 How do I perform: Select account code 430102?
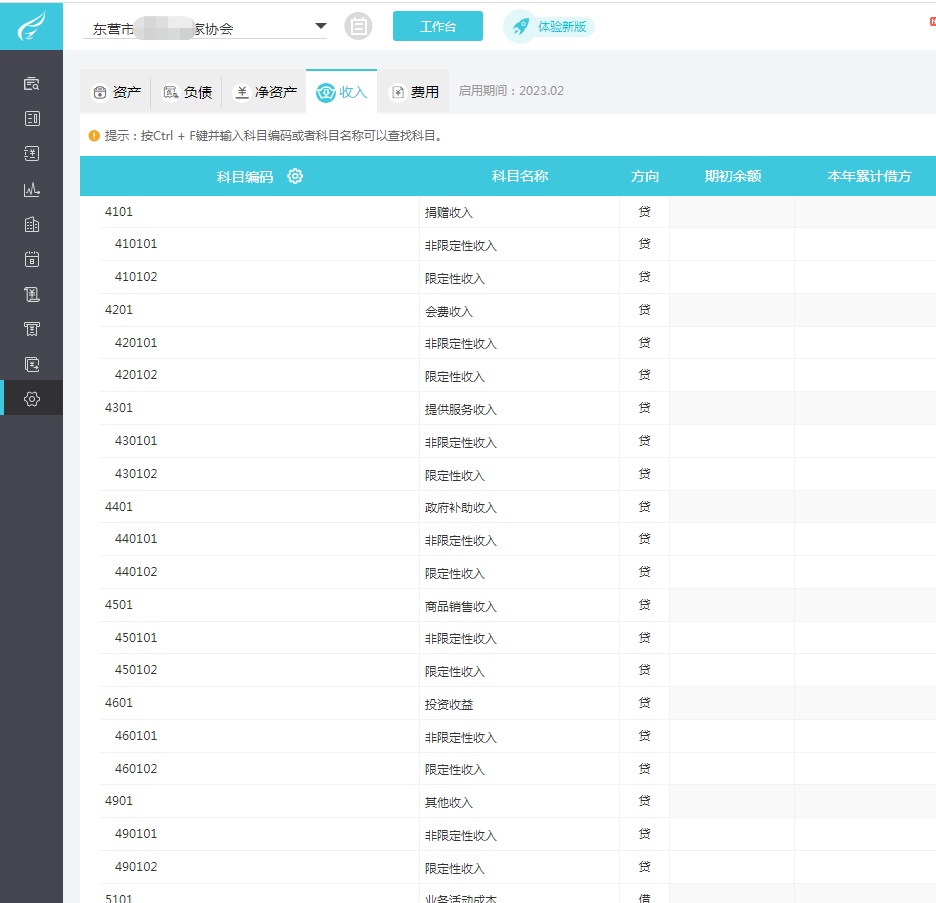pos(136,473)
